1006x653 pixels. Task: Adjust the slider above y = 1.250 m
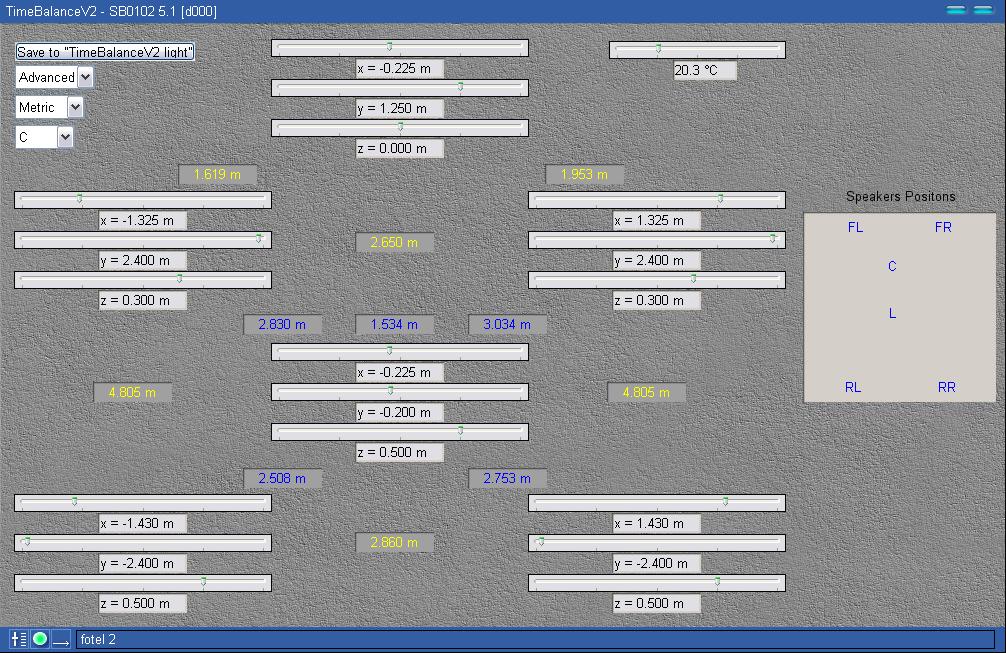coord(400,88)
